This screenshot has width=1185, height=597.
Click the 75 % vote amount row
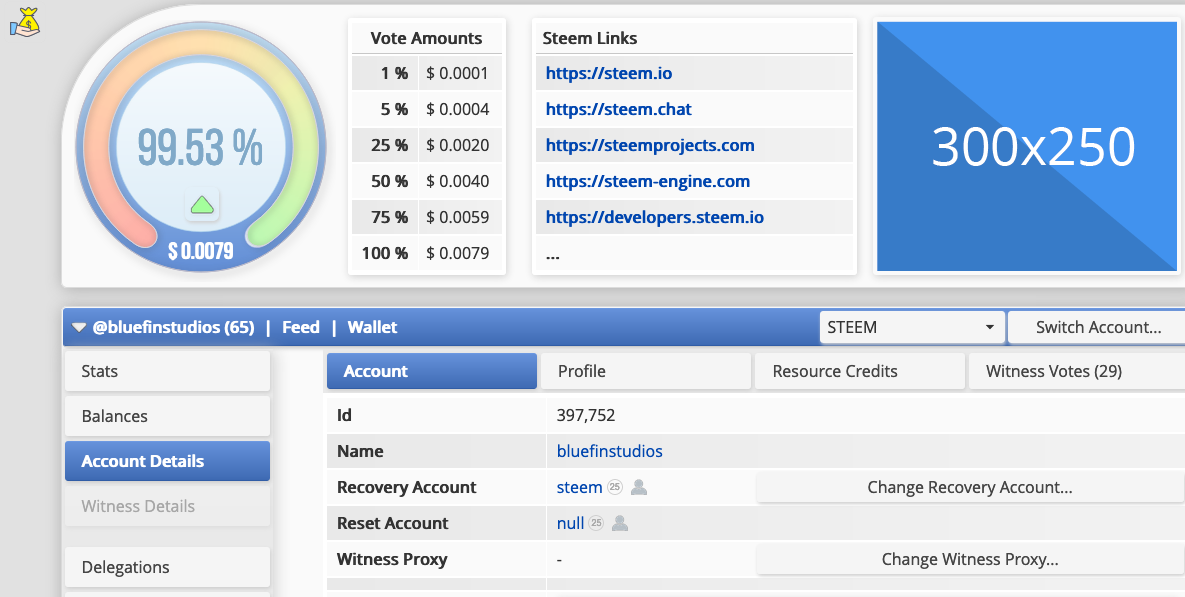(427, 218)
